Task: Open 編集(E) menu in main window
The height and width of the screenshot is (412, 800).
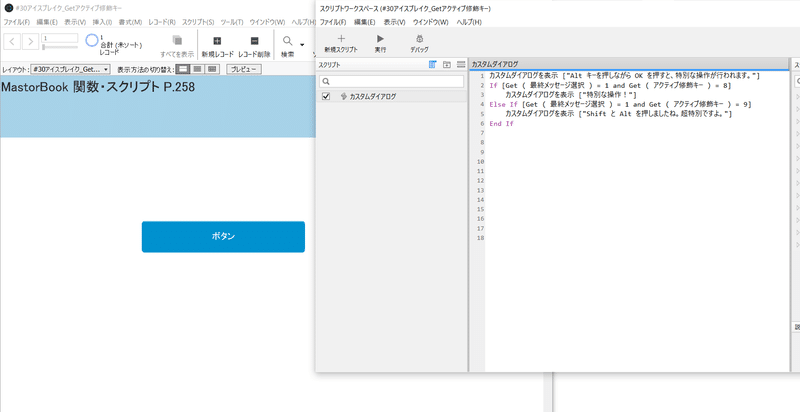Action: click(47, 22)
